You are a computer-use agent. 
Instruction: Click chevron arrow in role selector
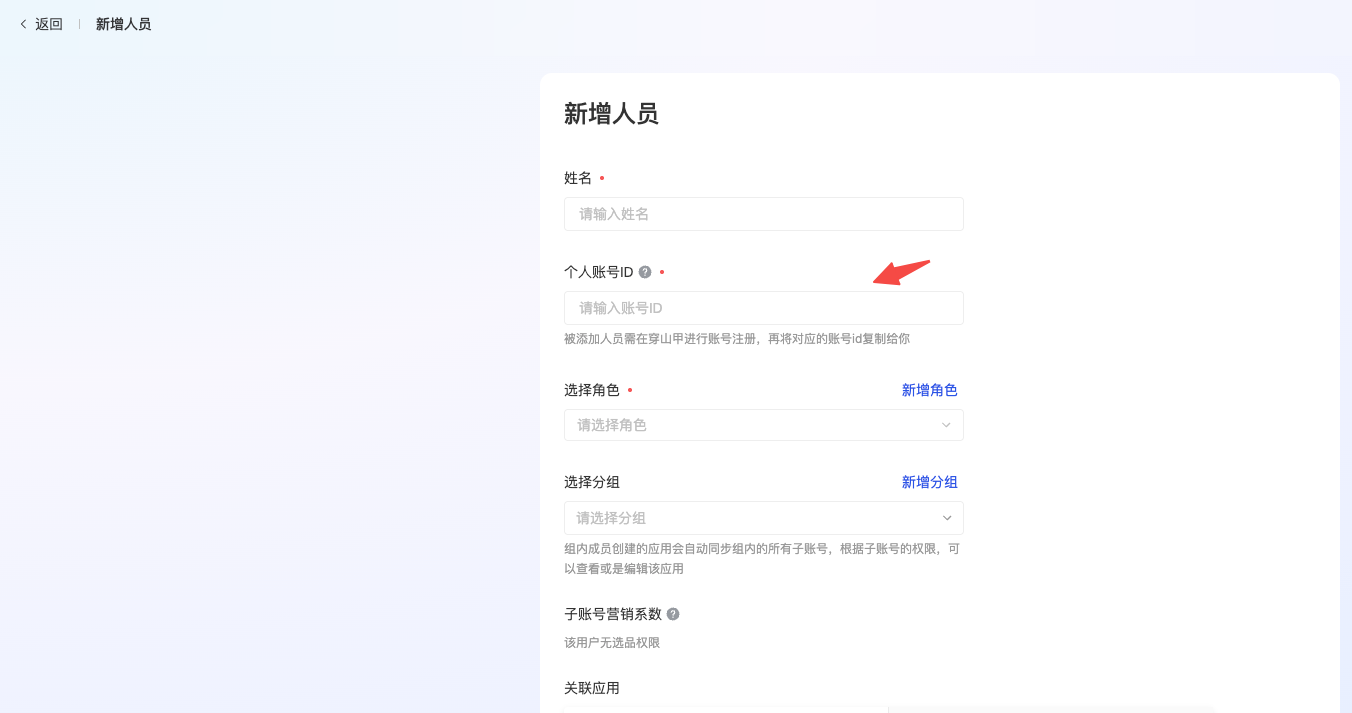click(x=946, y=425)
